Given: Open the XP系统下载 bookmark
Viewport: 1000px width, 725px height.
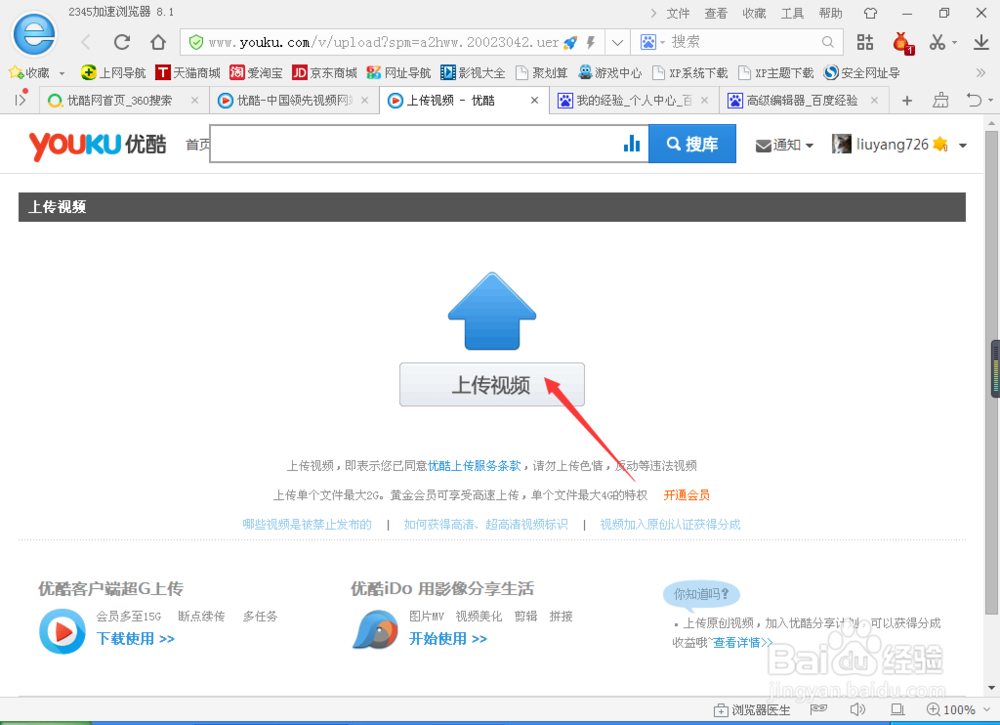Looking at the screenshot, I should [x=689, y=73].
